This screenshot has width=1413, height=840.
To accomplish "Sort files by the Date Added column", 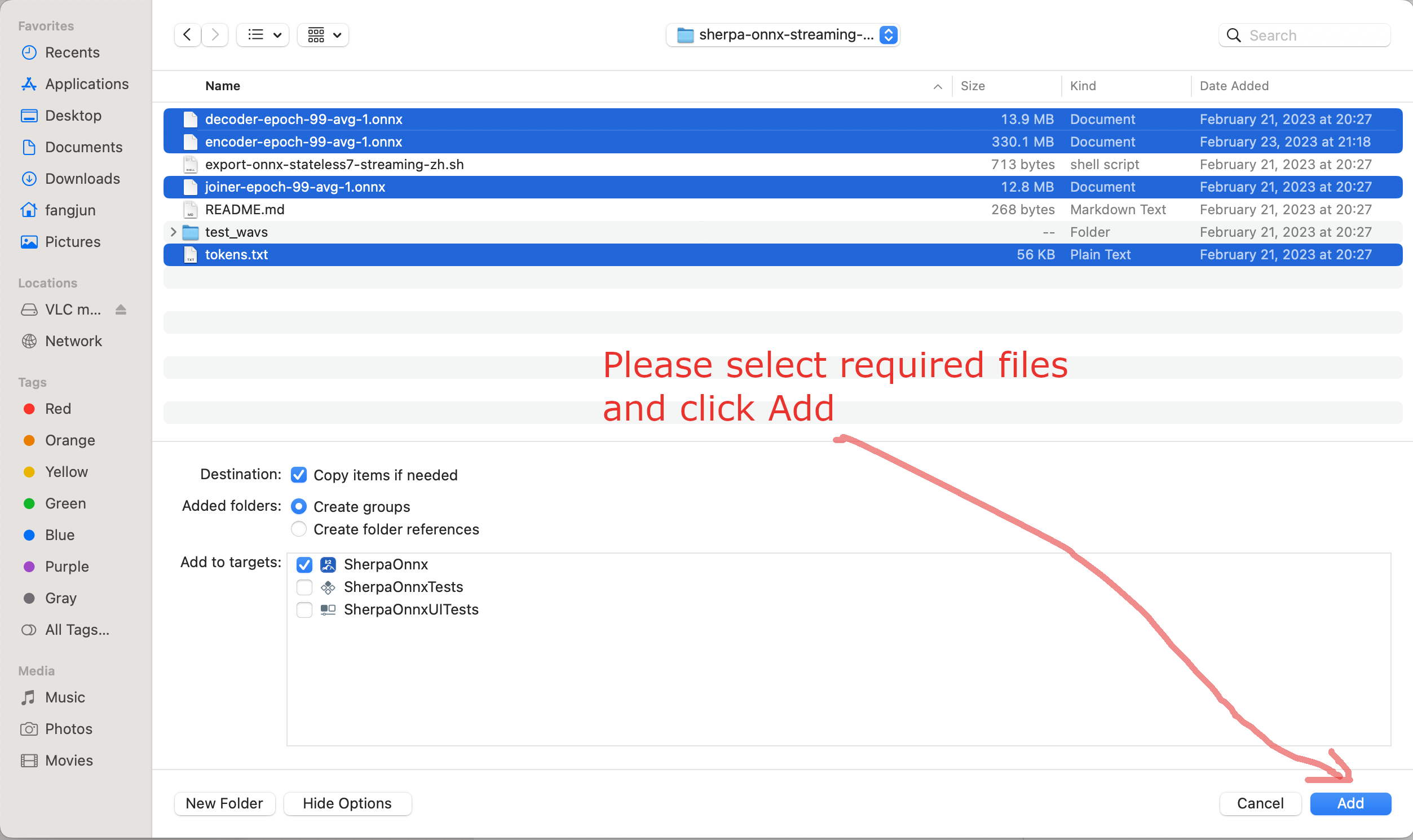I will pos(1234,86).
